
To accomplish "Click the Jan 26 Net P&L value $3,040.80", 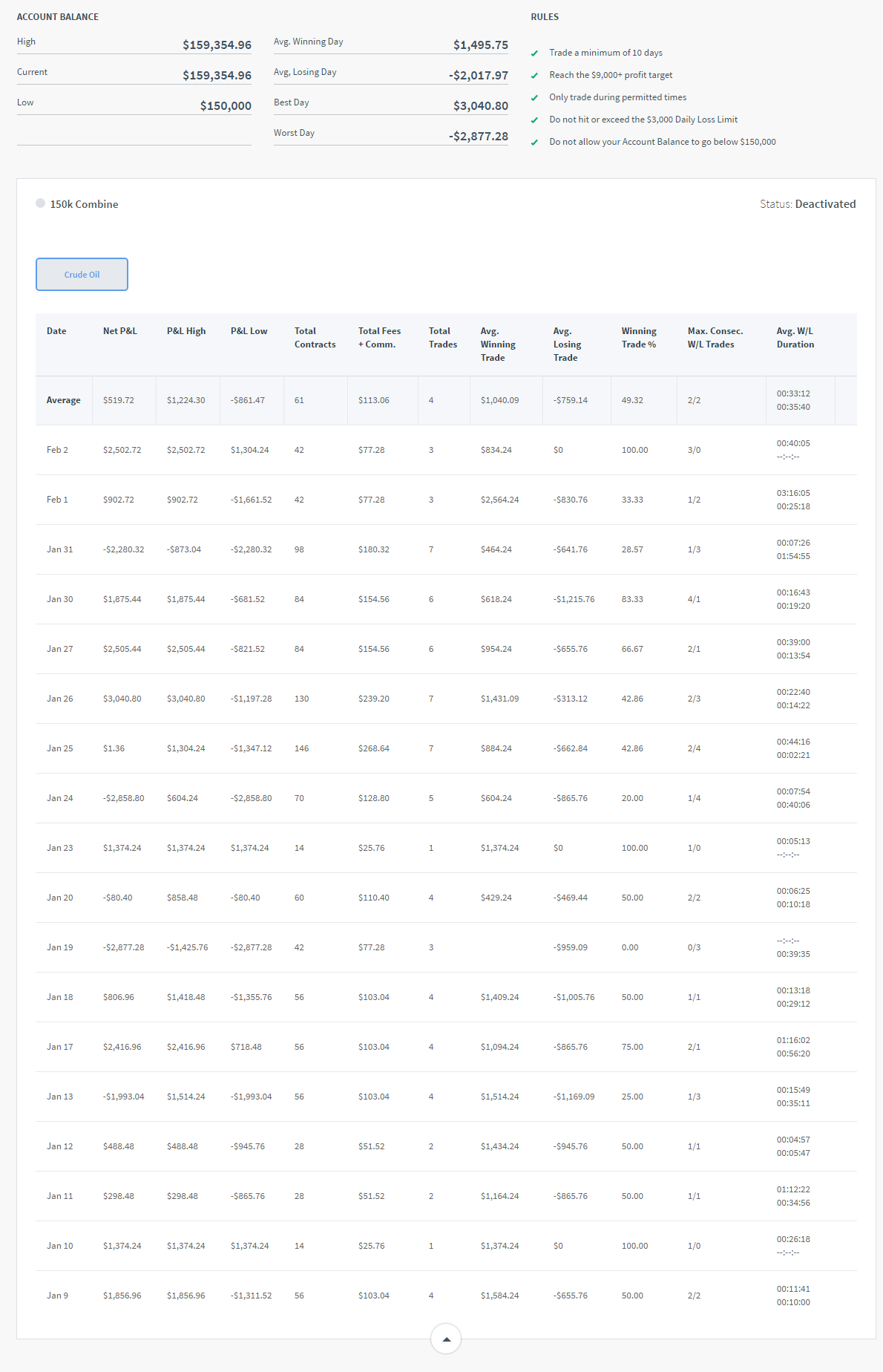I will tap(122, 699).
